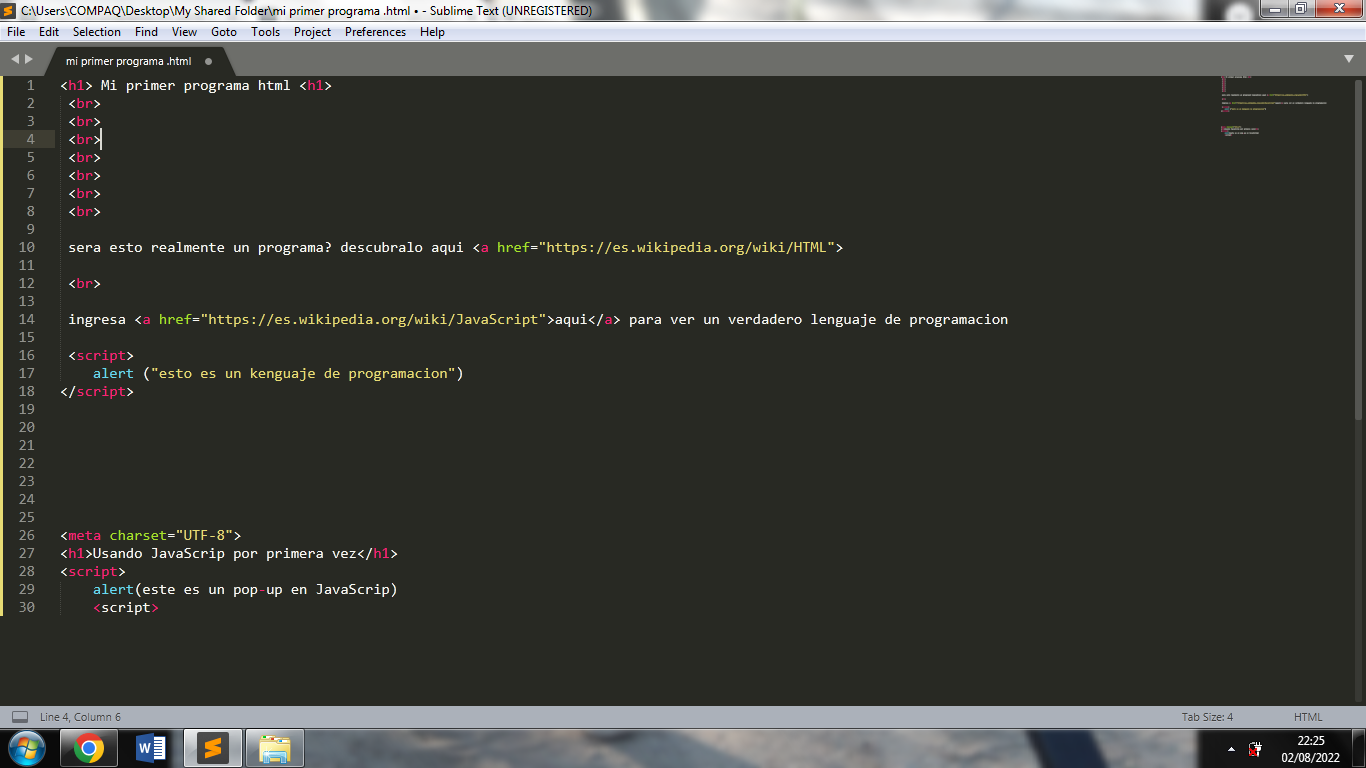Open the Edit menu
The width and height of the screenshot is (1366, 768).
click(x=49, y=32)
